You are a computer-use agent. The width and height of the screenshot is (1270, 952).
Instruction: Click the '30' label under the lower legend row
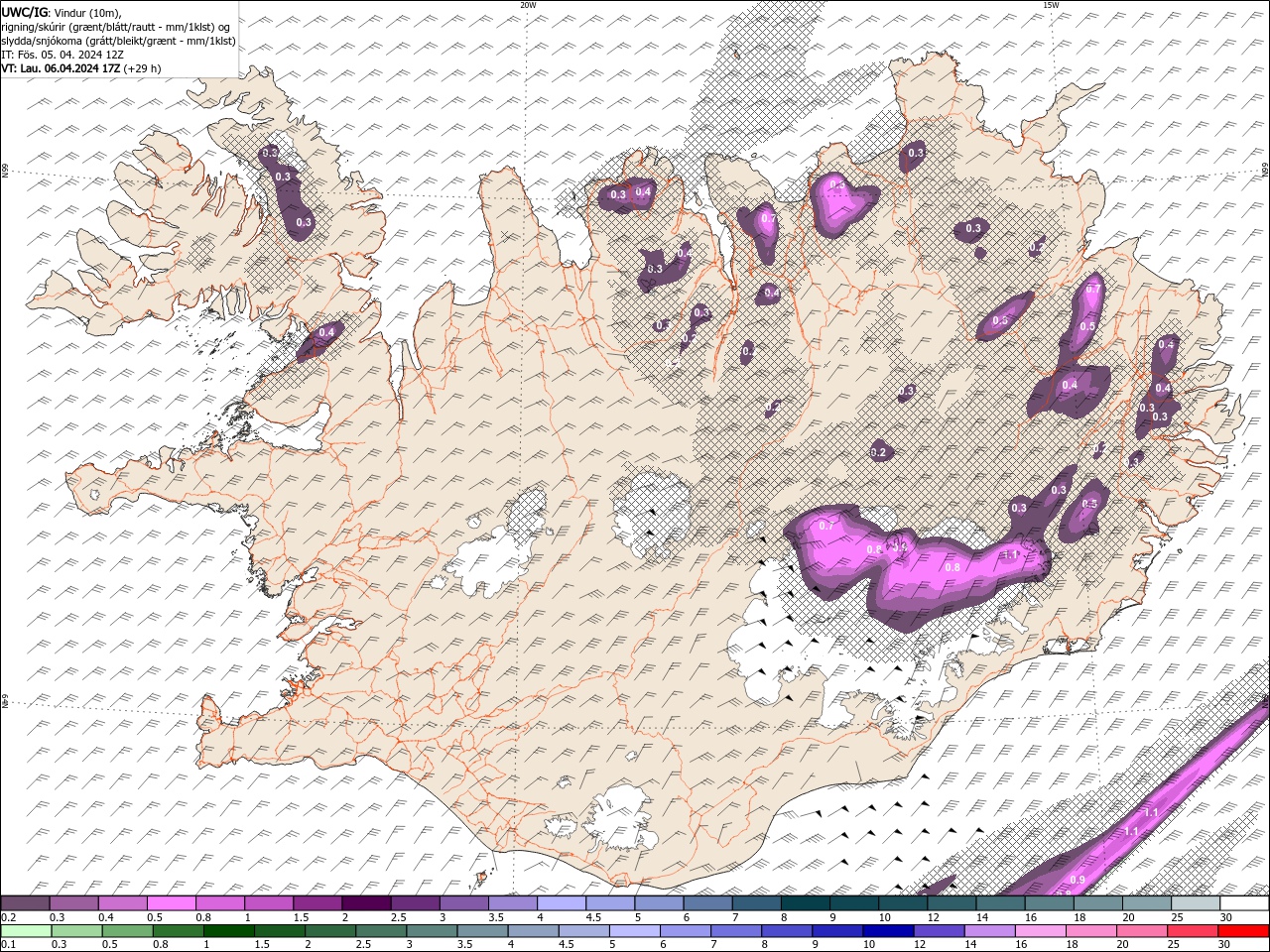point(1225,945)
